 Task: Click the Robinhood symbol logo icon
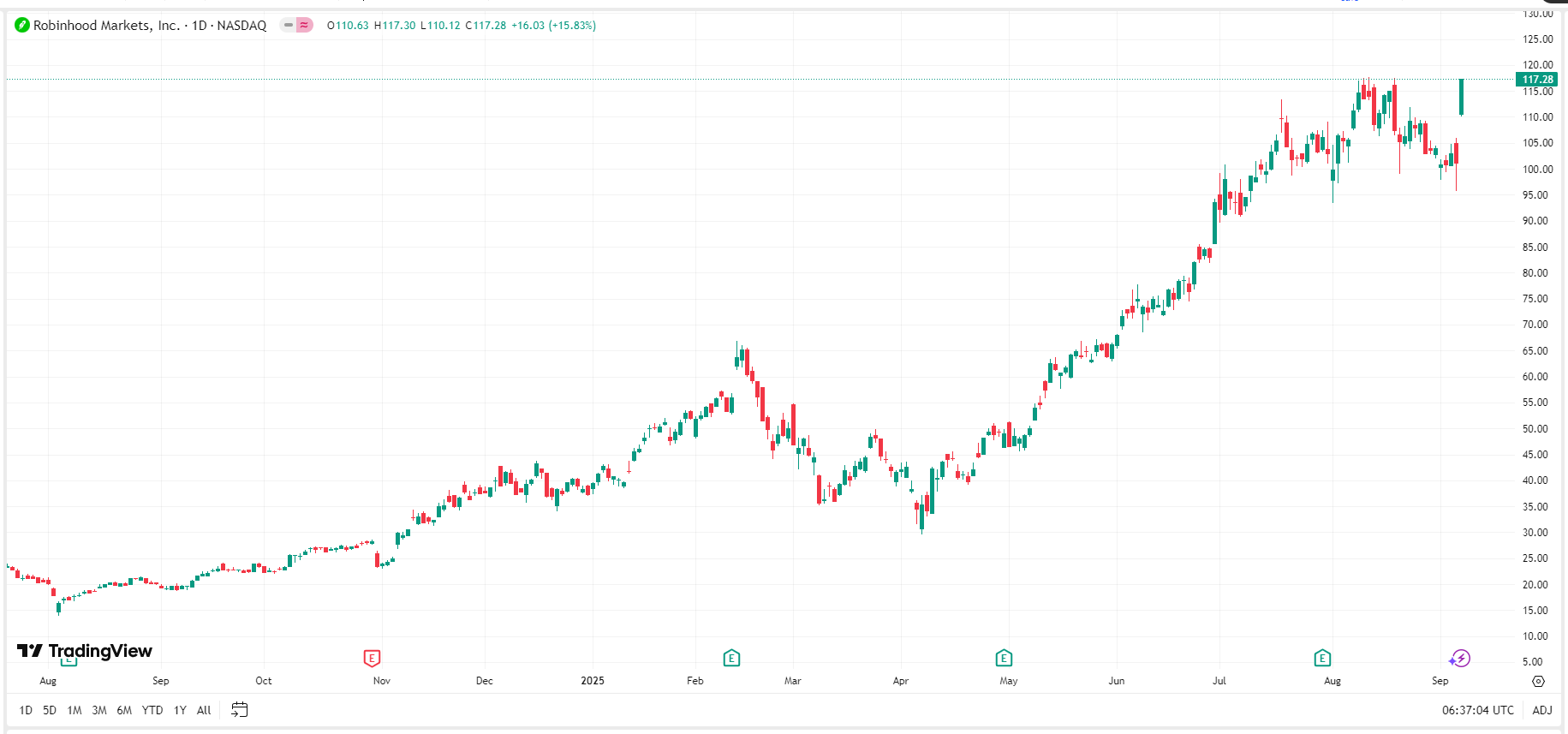22,26
